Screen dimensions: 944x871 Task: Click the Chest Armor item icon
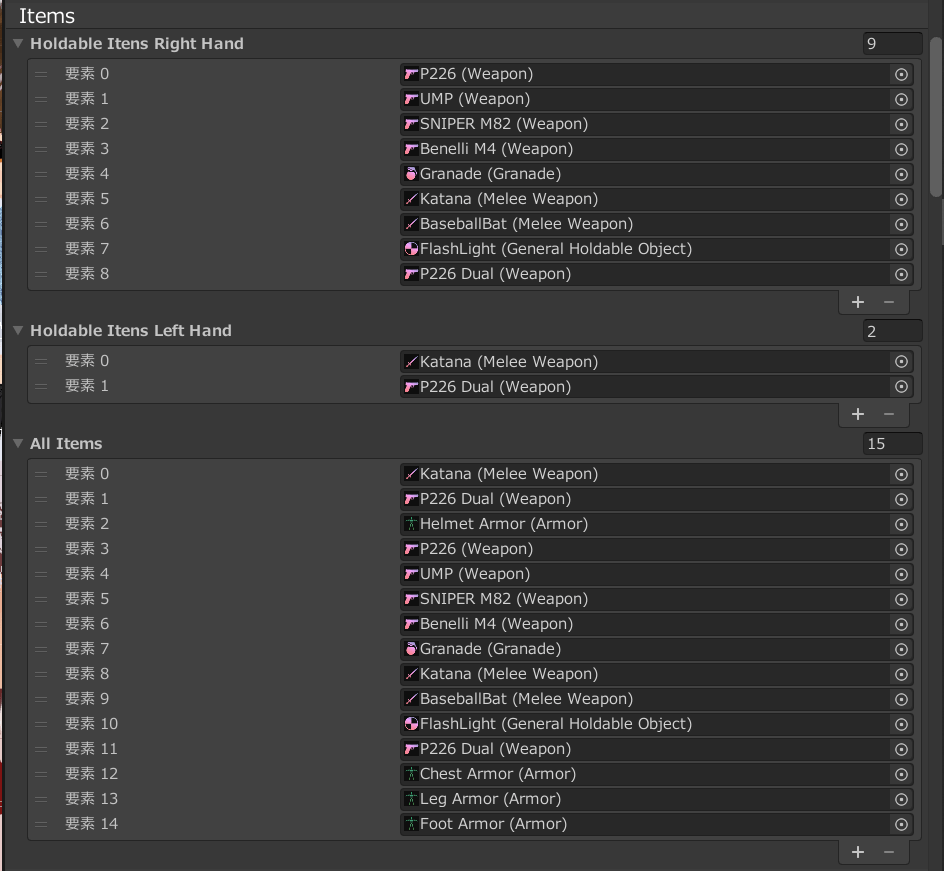tap(411, 774)
